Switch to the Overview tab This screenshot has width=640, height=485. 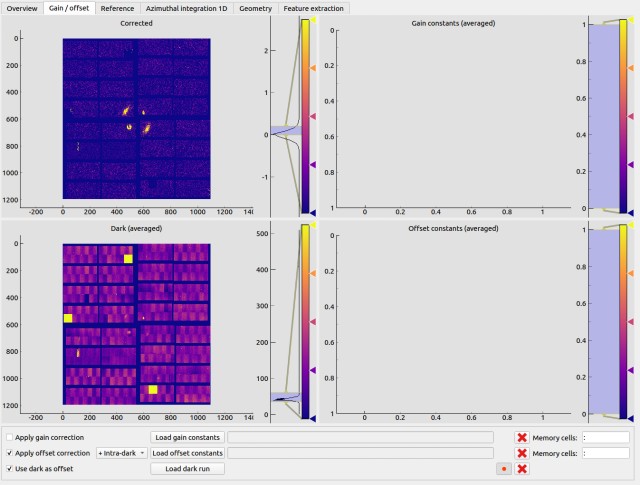click(22, 8)
